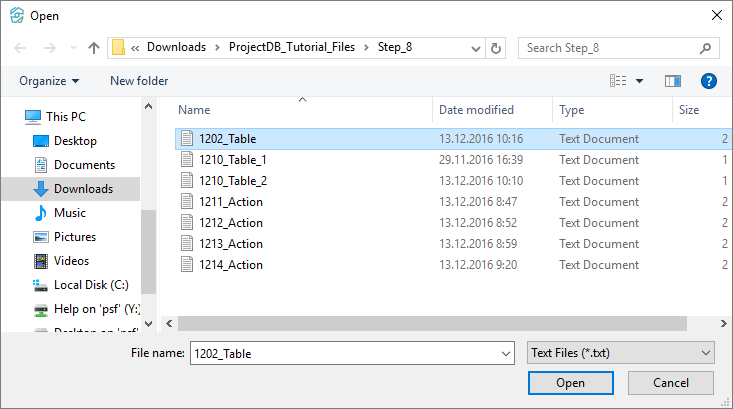Select the 1210_Table_1 file
733x409 pixels.
[x=232, y=160]
